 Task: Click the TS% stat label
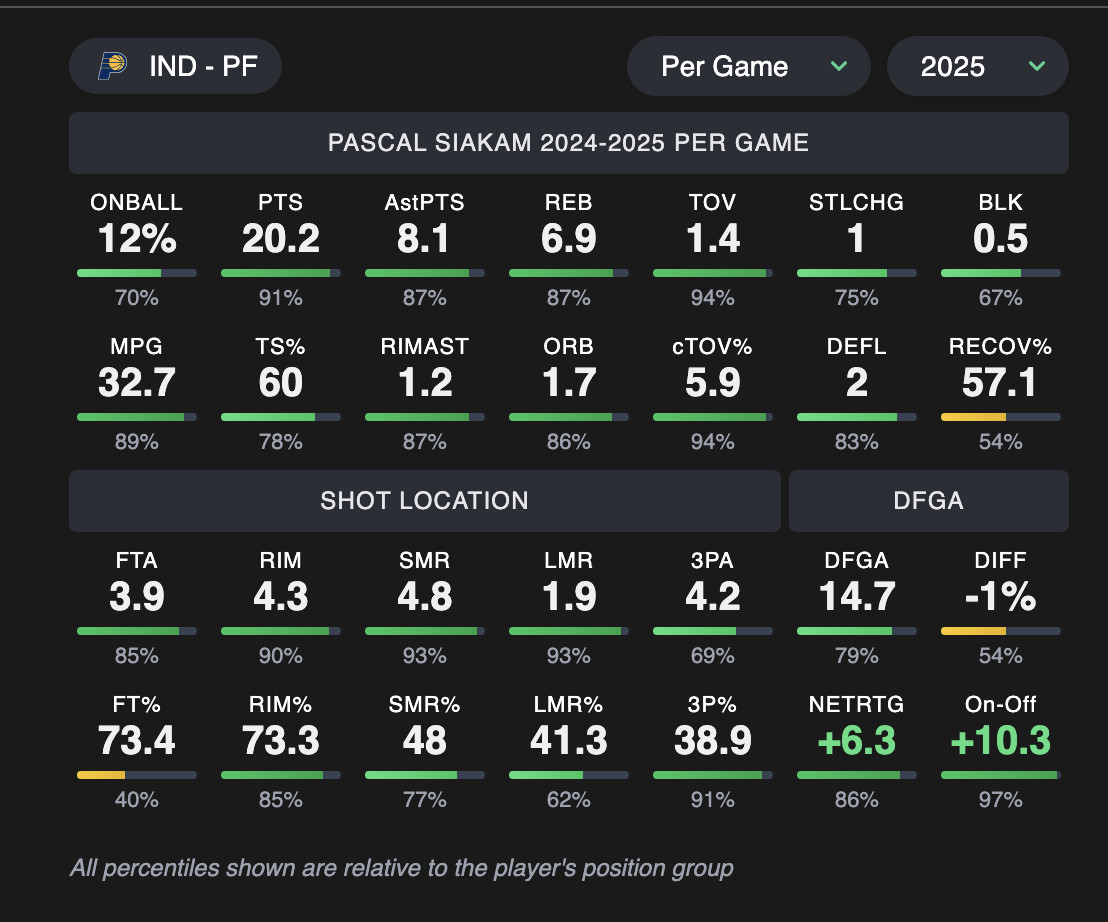[x=281, y=347]
